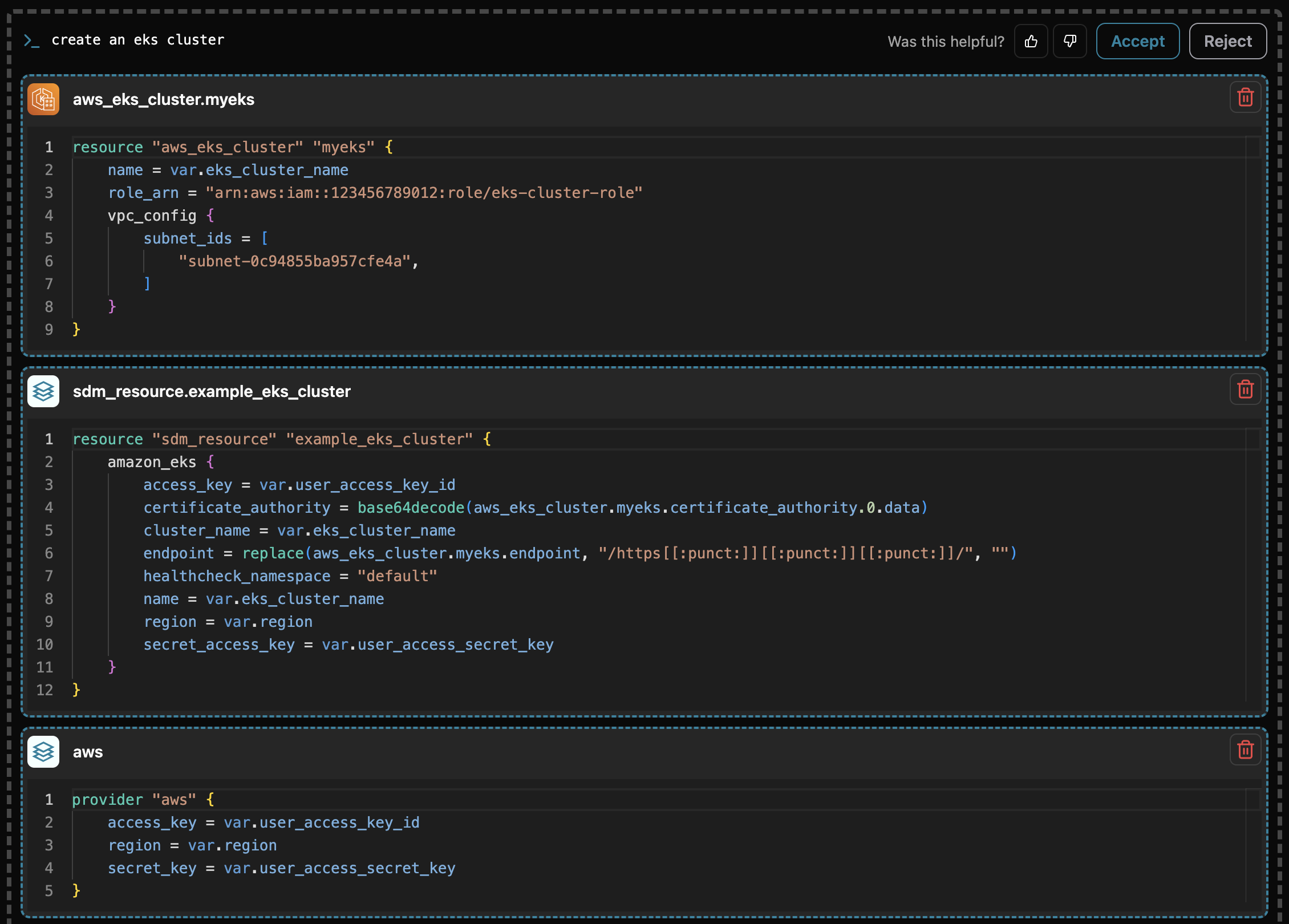This screenshot has width=1289, height=924.
Task: Click the 'Was this helpful?' label
Action: click(946, 42)
